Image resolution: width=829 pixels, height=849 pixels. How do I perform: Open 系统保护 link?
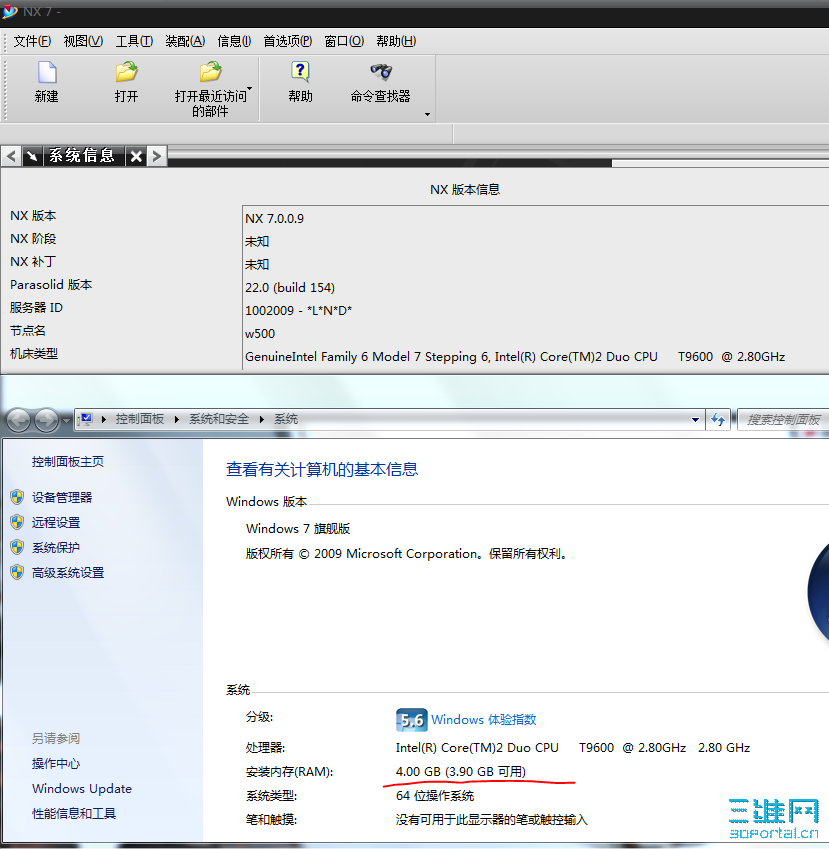click(x=56, y=547)
